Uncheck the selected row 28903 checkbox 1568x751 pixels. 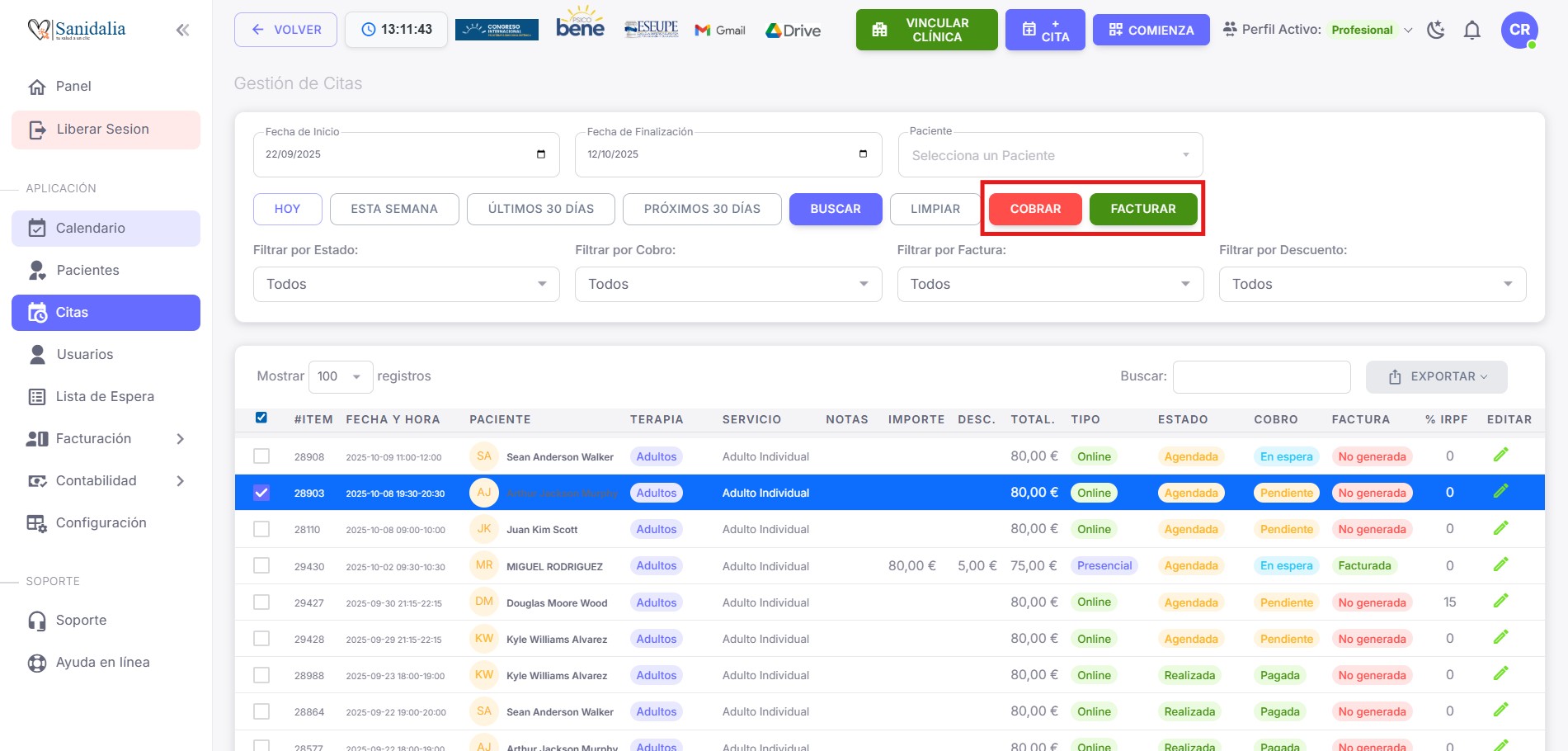tap(261, 493)
